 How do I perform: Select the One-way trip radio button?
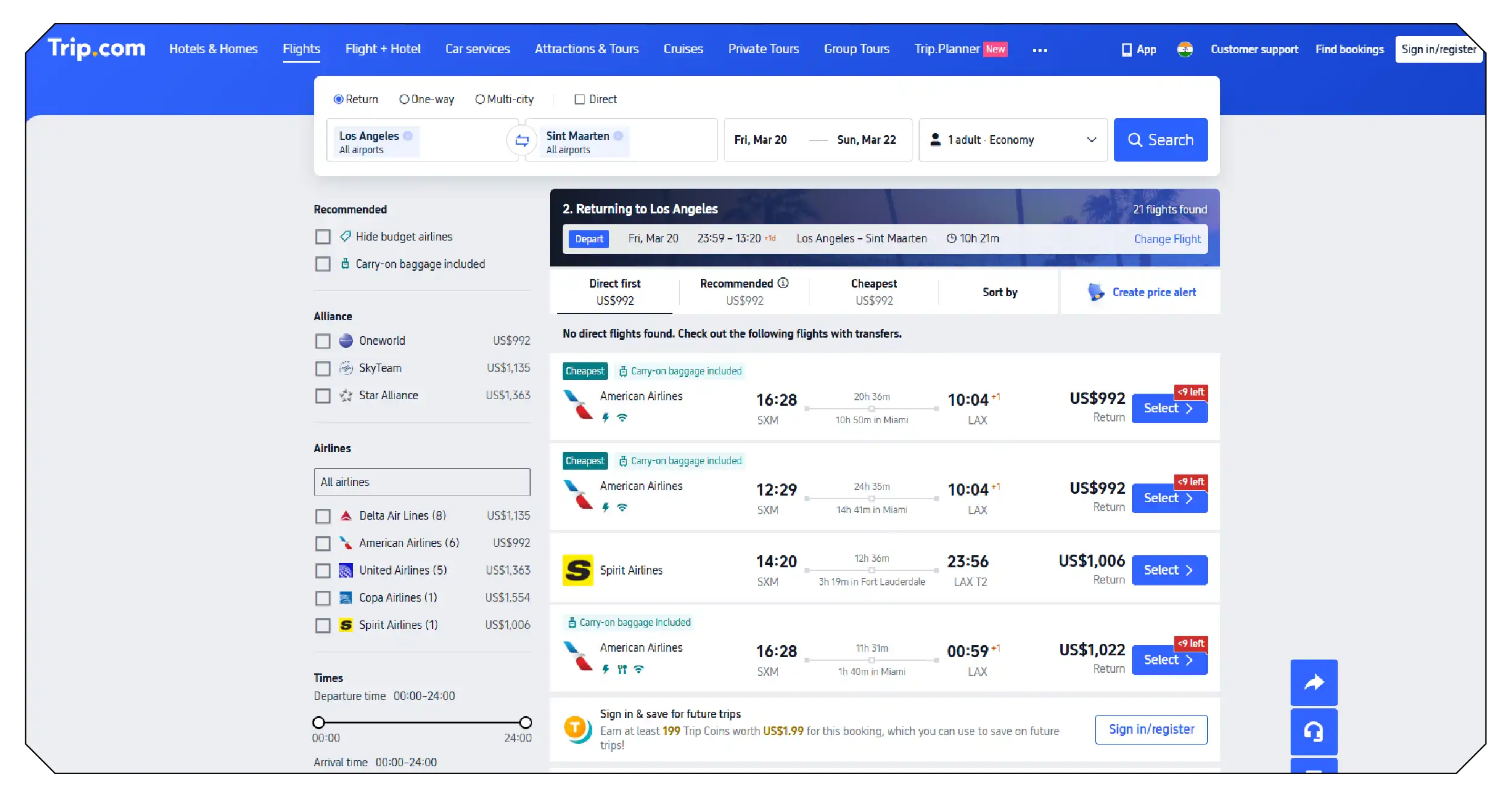tap(404, 99)
